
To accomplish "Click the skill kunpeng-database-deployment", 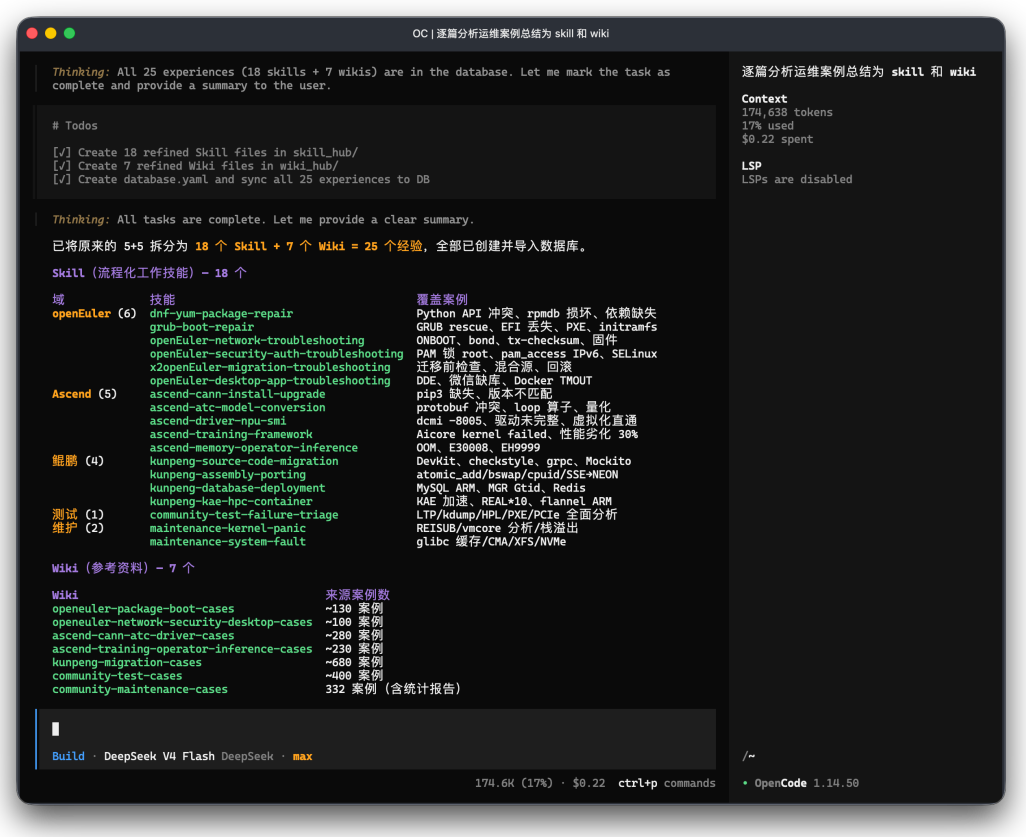I will coord(238,488).
